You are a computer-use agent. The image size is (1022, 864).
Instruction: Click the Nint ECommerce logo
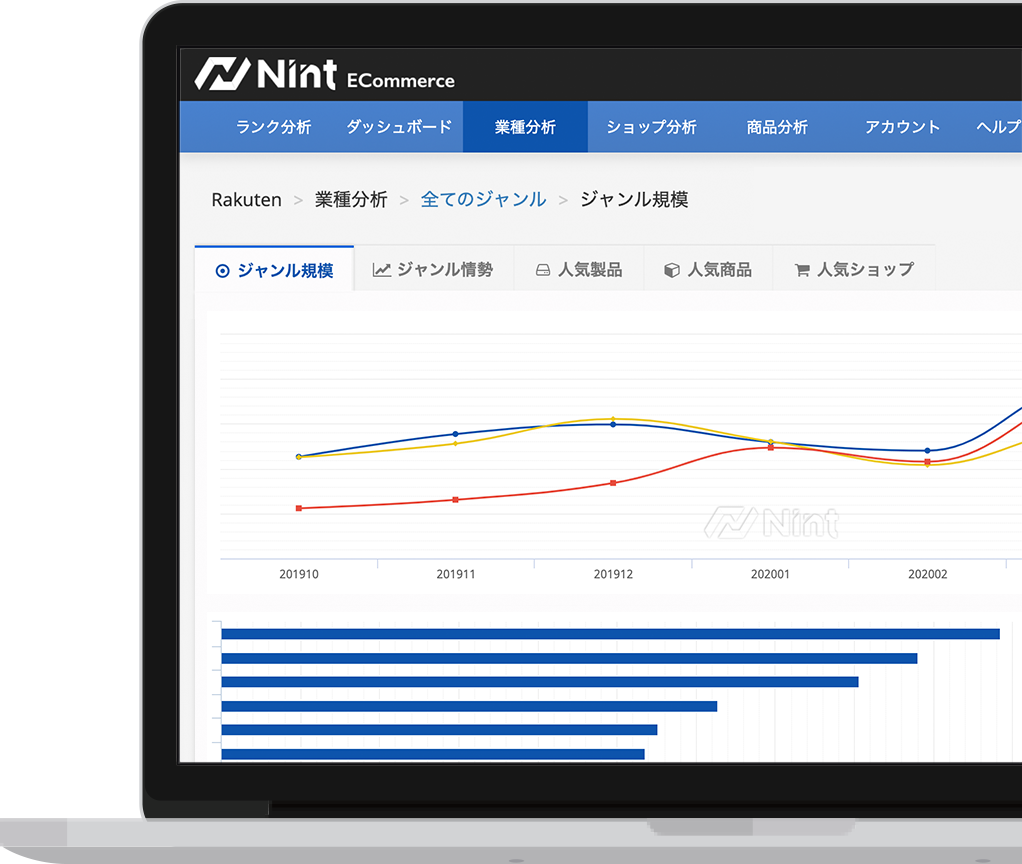point(325,74)
